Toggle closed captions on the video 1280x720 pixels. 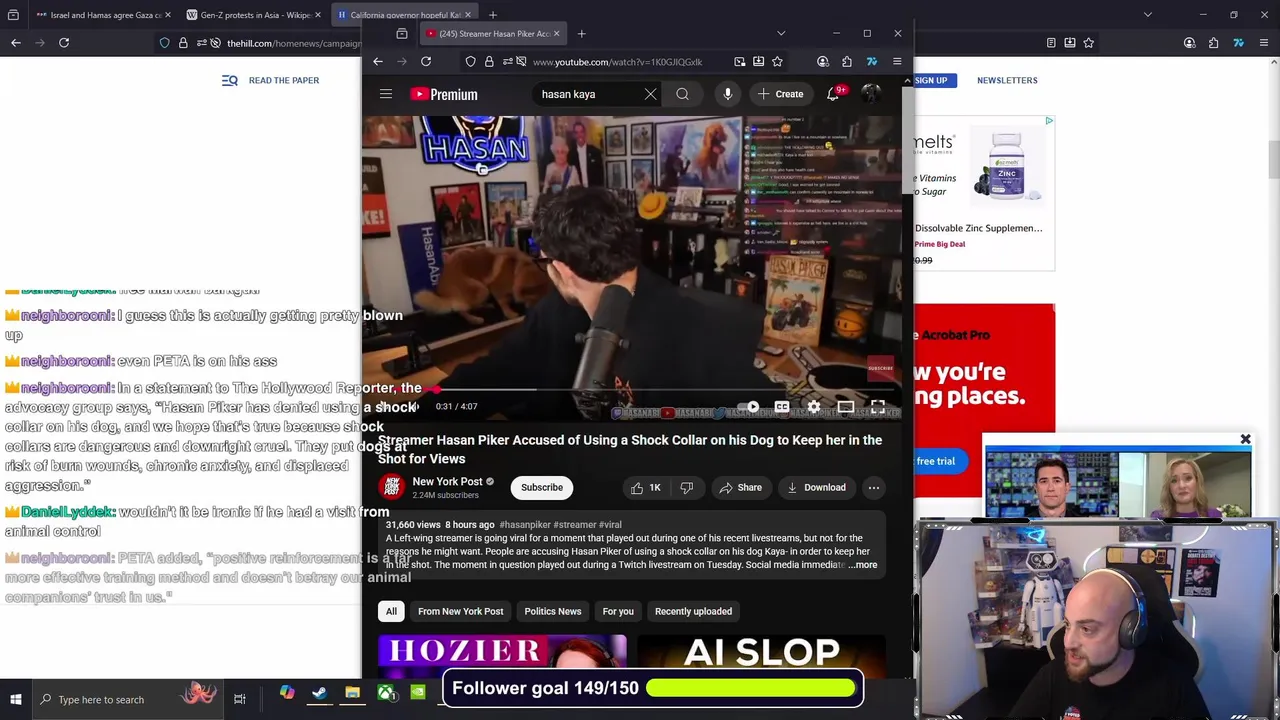click(782, 407)
